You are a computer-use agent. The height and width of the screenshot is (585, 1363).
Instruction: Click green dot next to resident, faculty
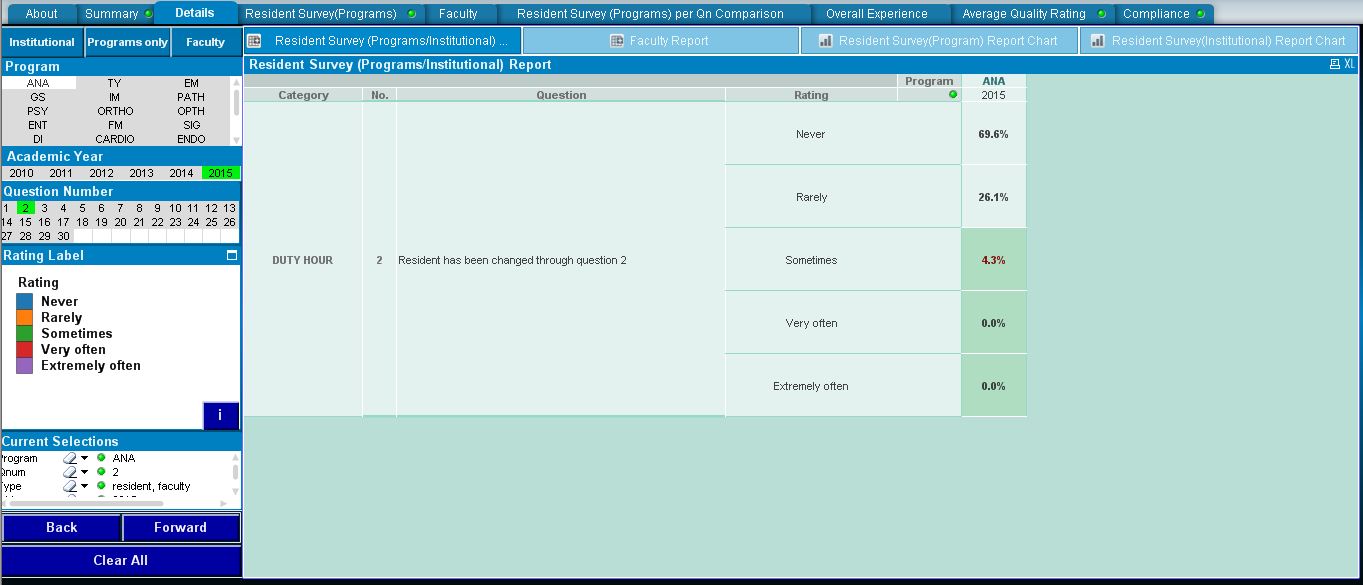click(x=101, y=486)
